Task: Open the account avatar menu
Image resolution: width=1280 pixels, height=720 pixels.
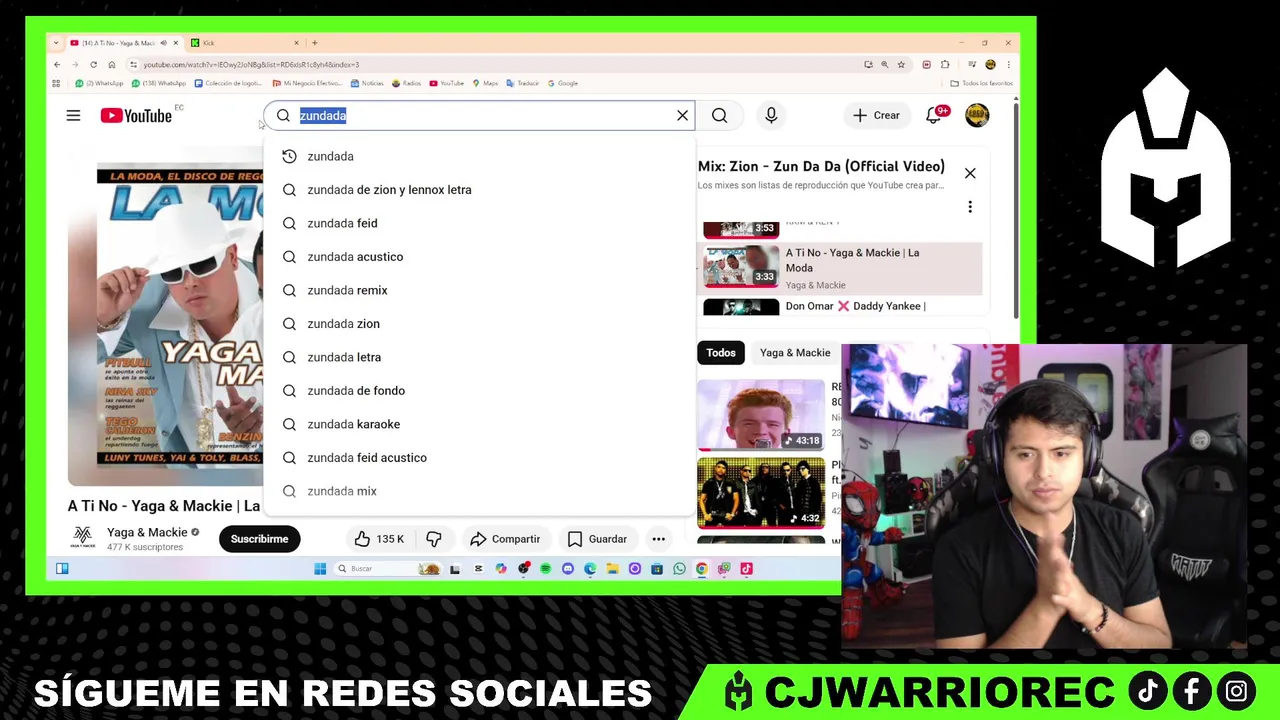Action: click(977, 116)
